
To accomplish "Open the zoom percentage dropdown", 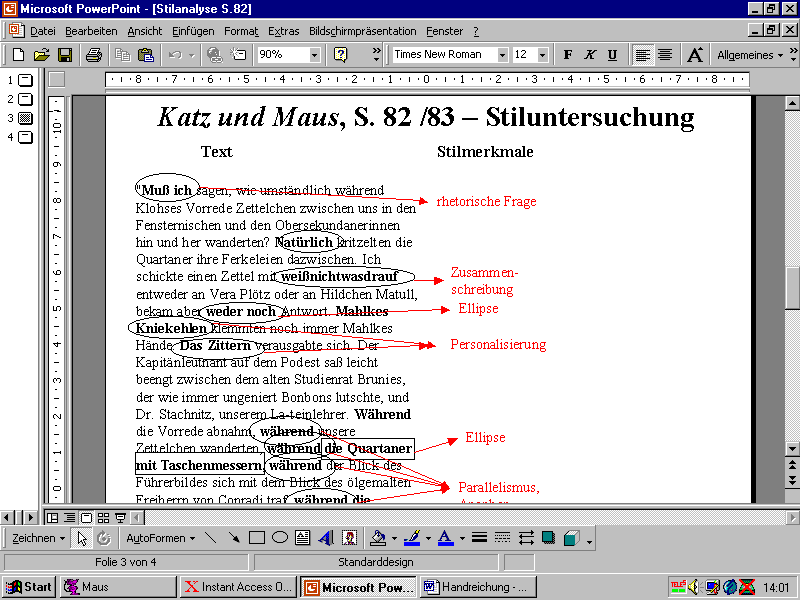I will click(x=315, y=55).
